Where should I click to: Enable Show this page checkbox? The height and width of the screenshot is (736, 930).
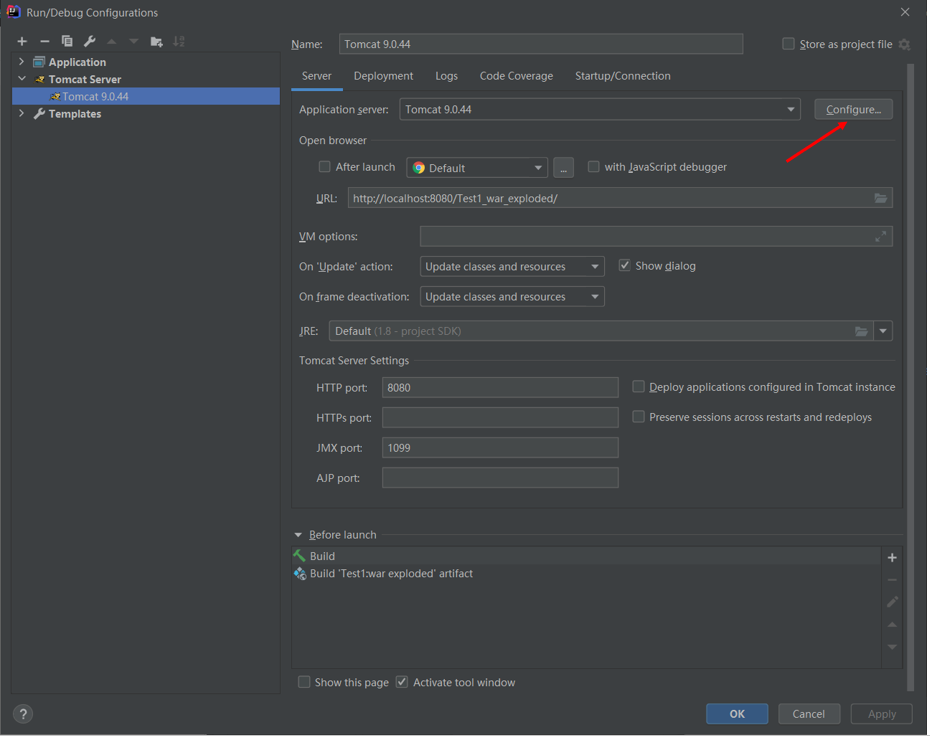(304, 682)
